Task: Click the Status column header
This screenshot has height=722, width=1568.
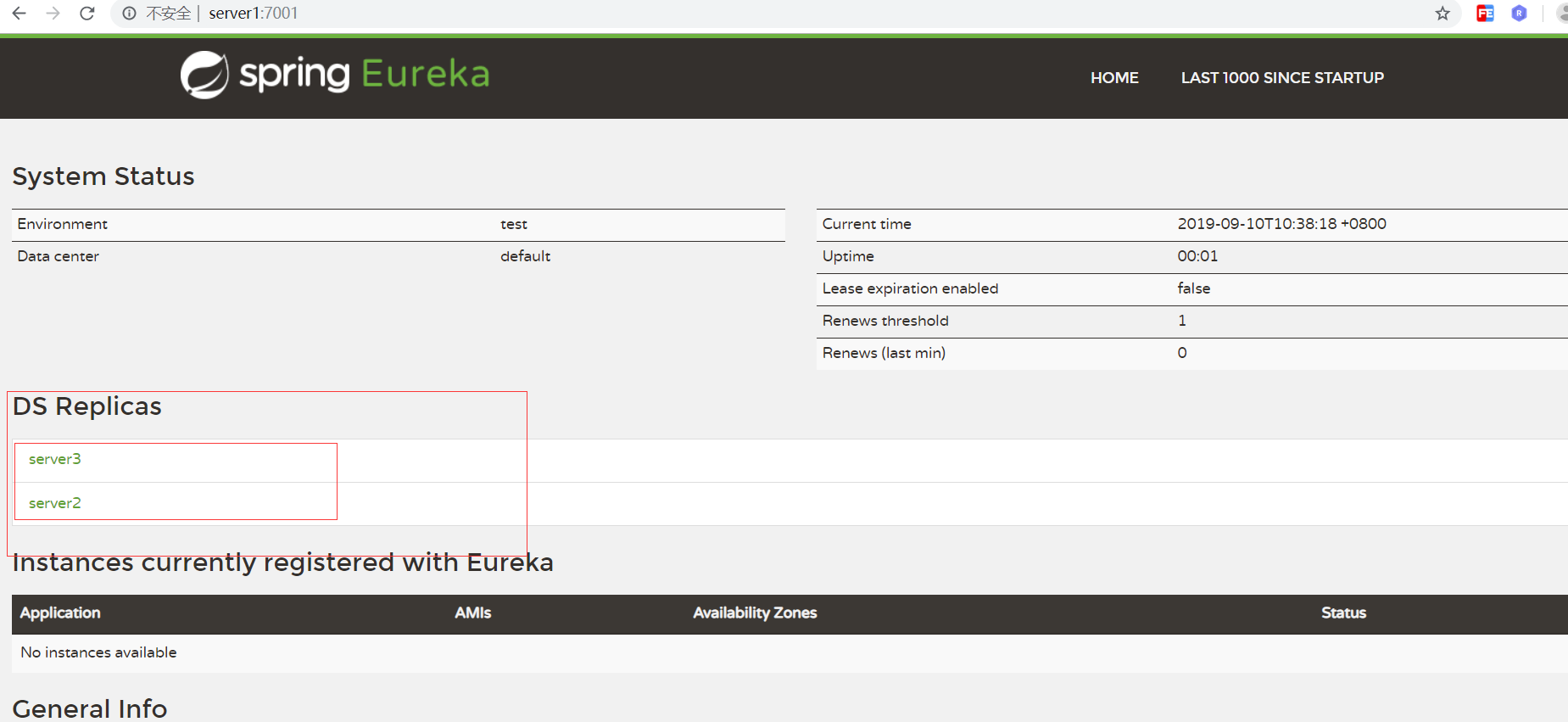Action: [x=1343, y=613]
